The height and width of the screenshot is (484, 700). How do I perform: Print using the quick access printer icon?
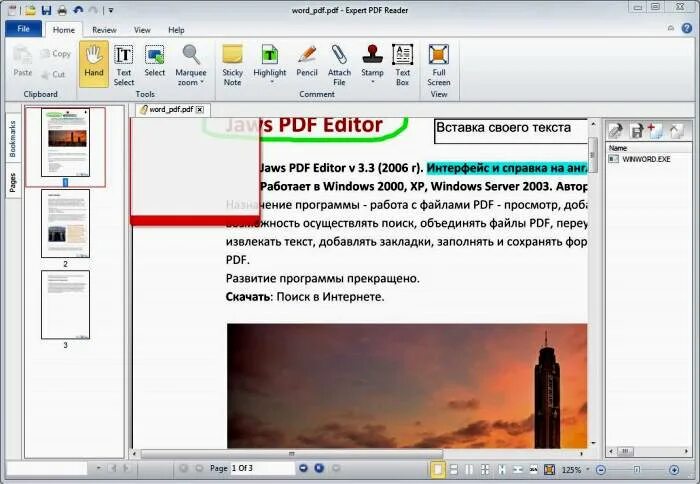[x=62, y=10]
